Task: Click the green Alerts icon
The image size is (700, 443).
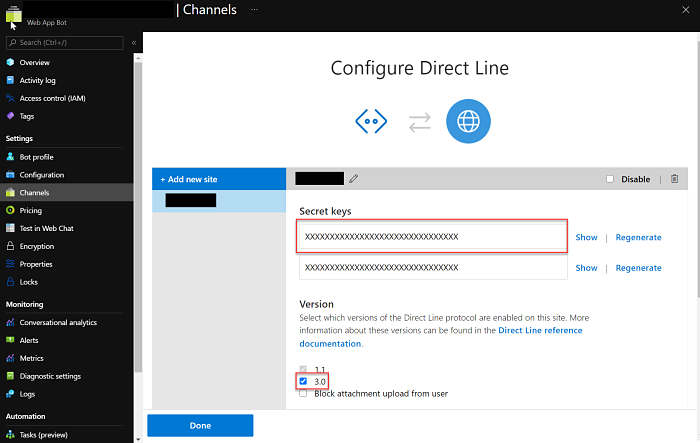Action: 10,340
